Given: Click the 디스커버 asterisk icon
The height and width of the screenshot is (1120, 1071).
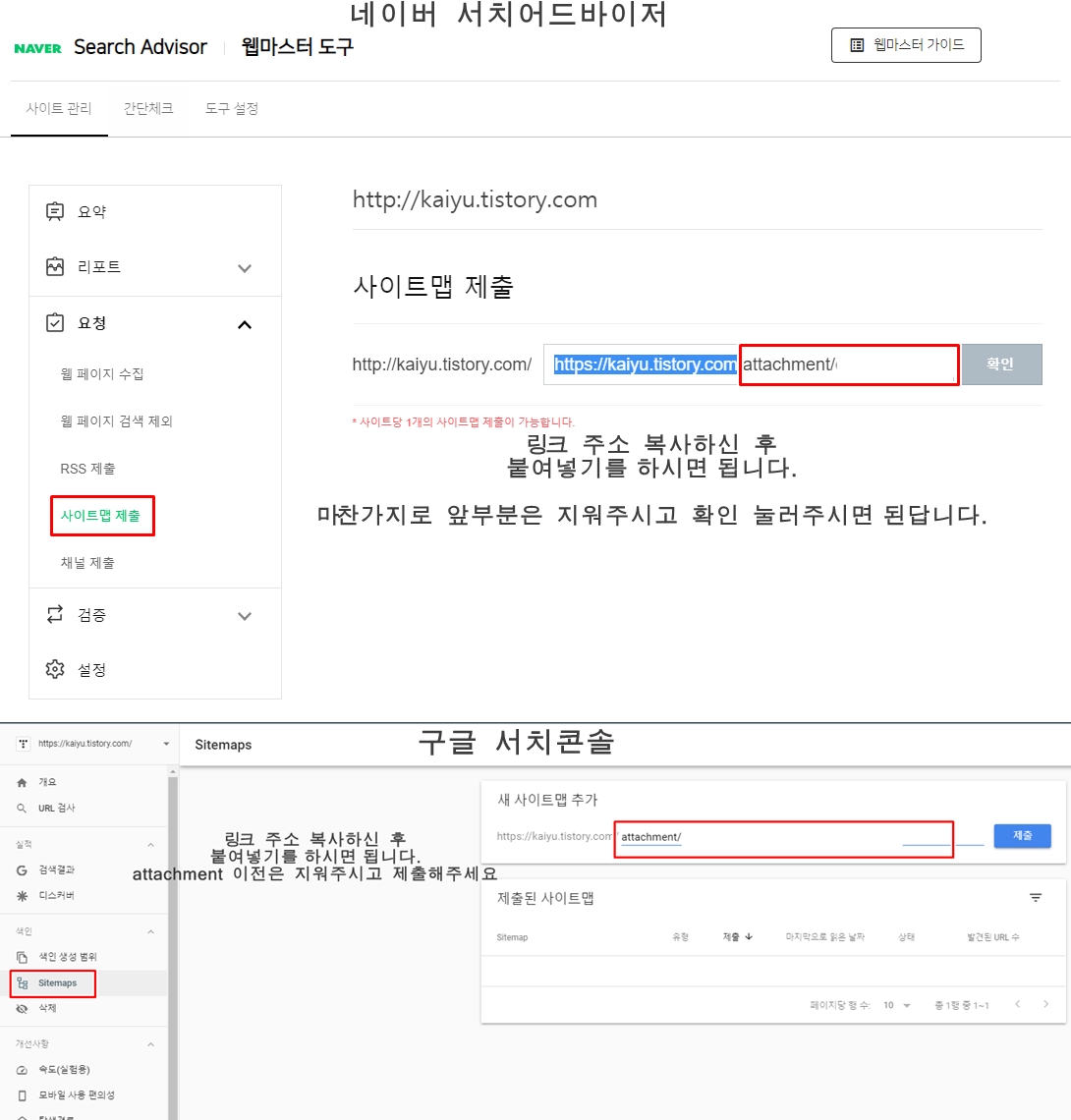Looking at the screenshot, I should 22,896.
